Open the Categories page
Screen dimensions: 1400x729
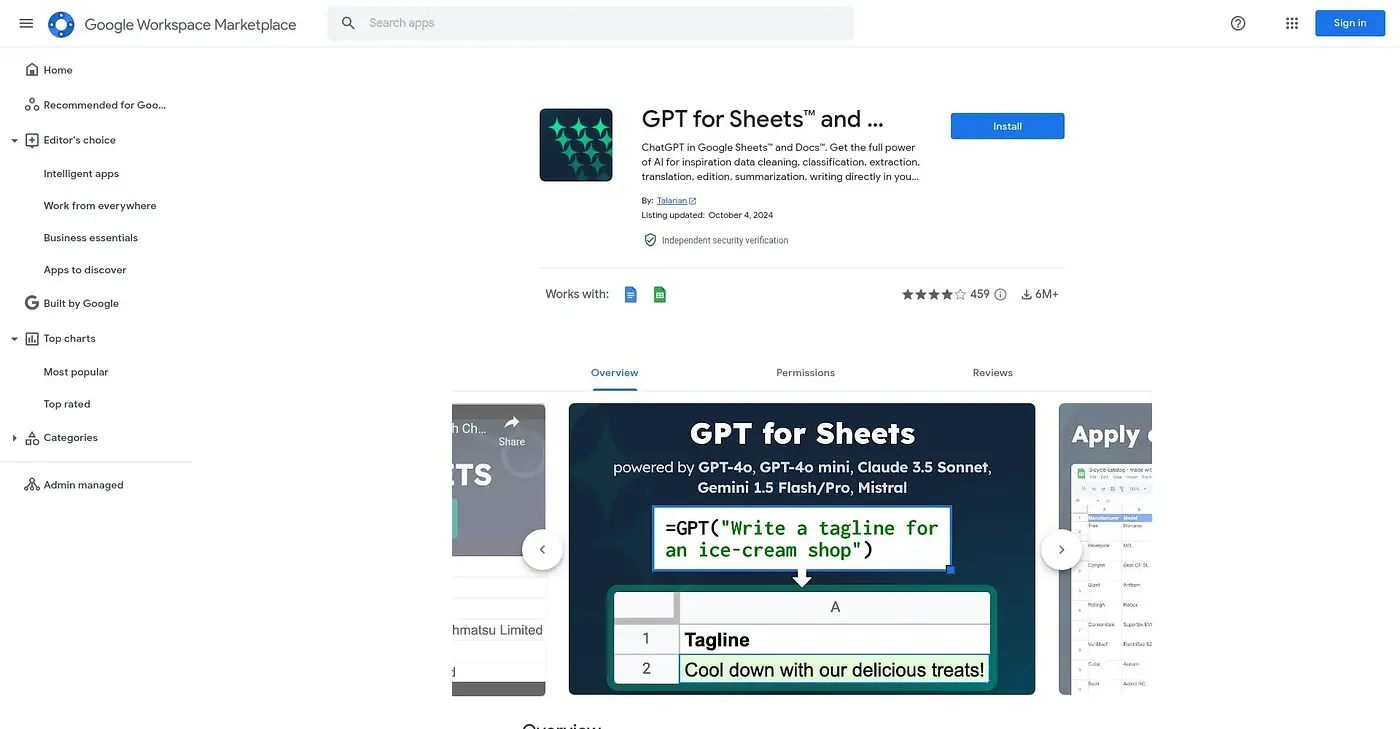(70, 437)
